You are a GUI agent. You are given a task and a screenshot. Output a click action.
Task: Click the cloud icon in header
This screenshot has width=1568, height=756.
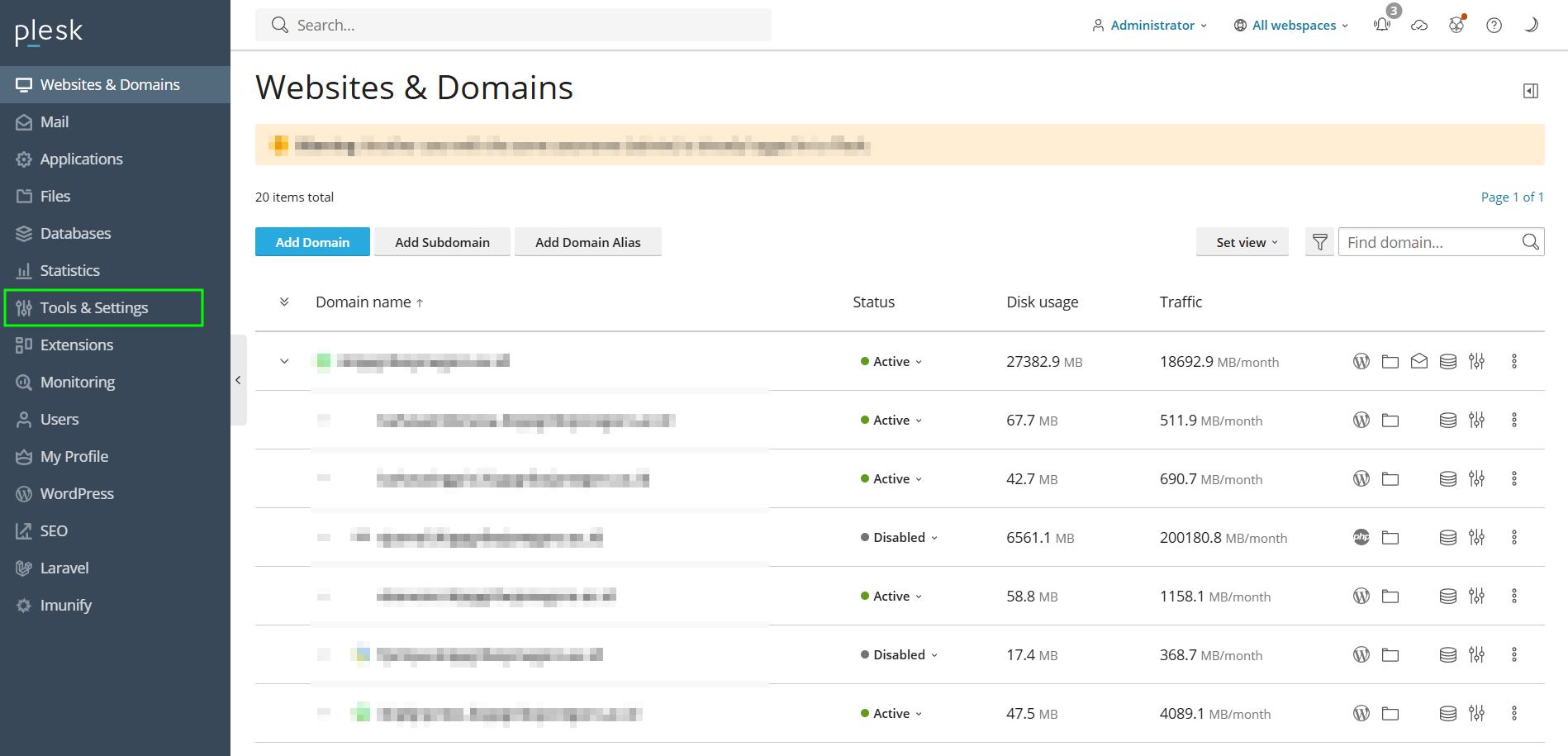[1419, 25]
